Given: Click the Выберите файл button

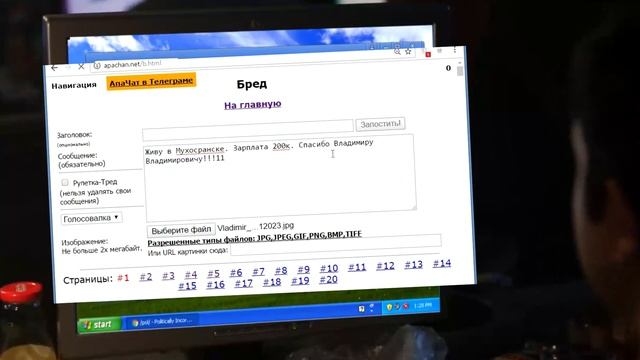Looking at the screenshot, I should (181, 230).
